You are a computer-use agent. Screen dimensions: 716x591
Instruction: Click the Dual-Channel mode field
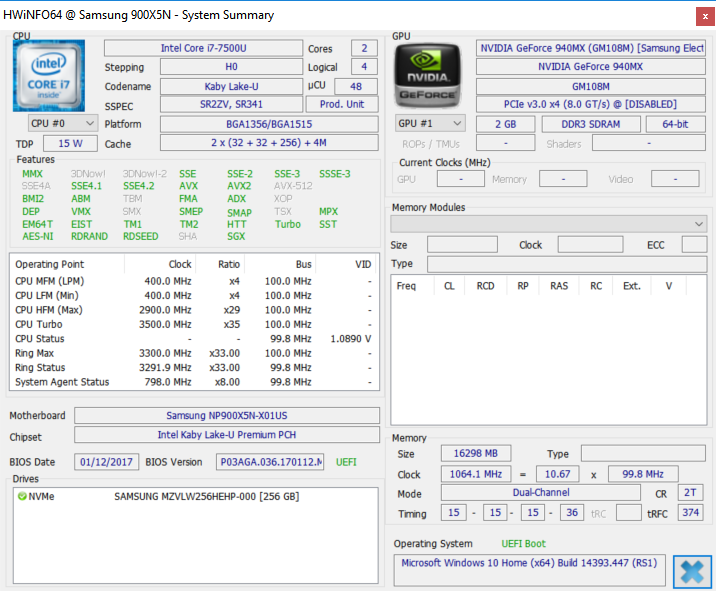(x=541, y=492)
